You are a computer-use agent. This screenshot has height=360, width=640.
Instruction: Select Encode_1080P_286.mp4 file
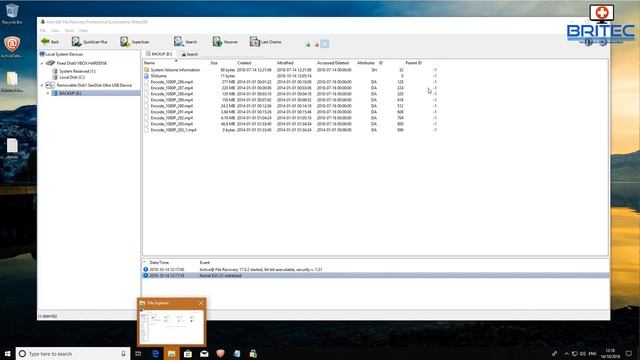point(171,82)
